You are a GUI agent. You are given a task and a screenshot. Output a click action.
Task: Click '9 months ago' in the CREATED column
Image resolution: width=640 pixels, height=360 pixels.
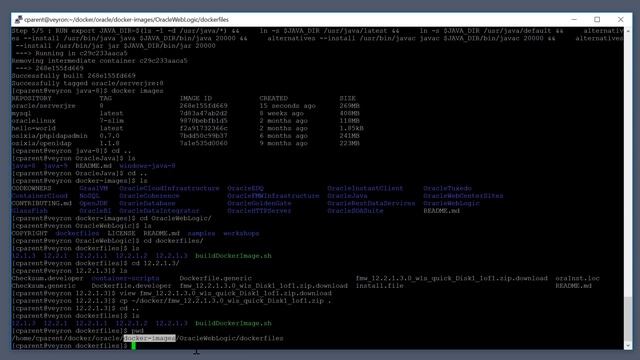[x=284, y=143]
